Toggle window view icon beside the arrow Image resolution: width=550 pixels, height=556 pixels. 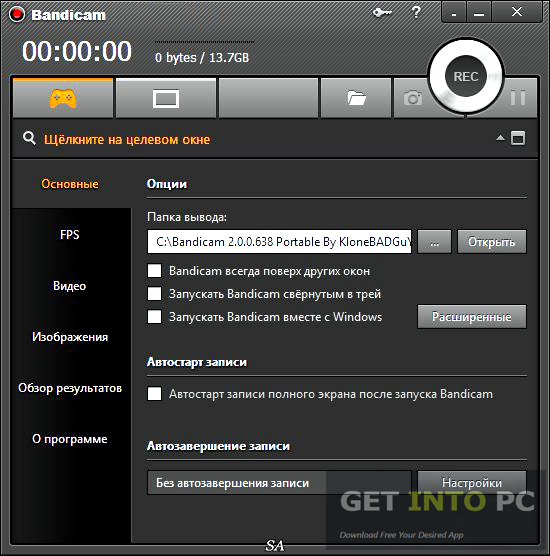click(x=518, y=138)
